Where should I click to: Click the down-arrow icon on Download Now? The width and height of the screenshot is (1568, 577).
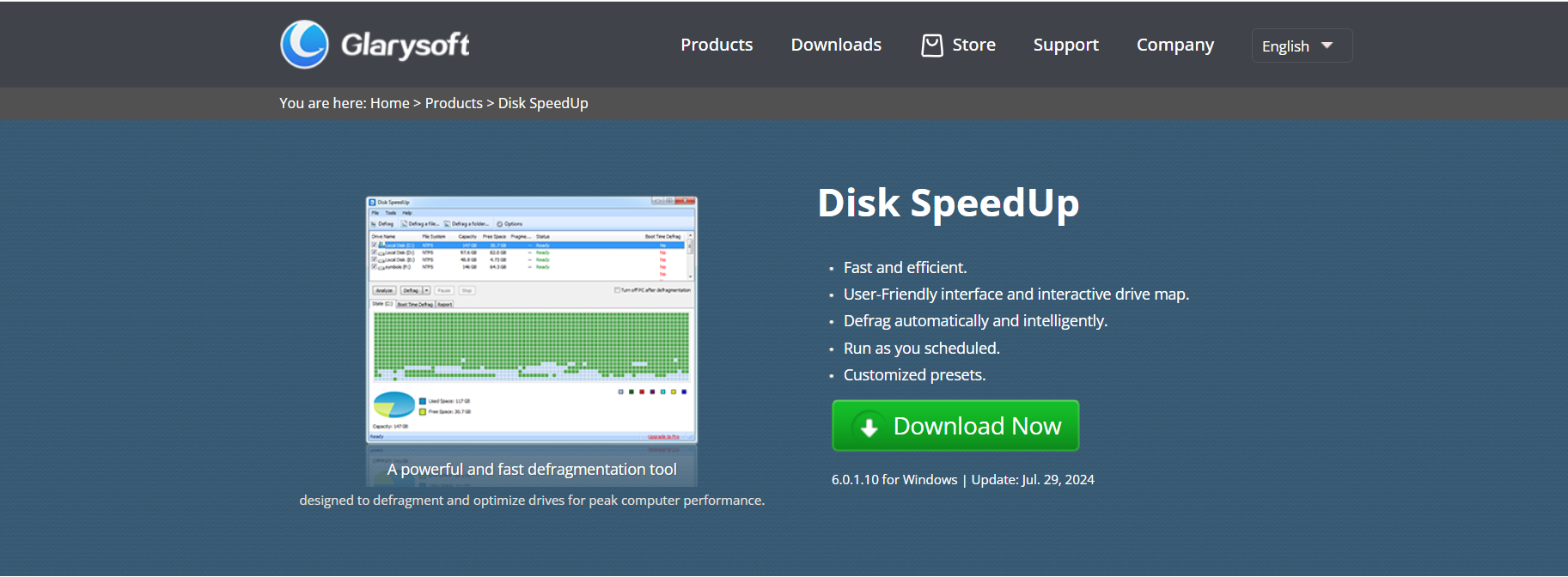pos(869,427)
